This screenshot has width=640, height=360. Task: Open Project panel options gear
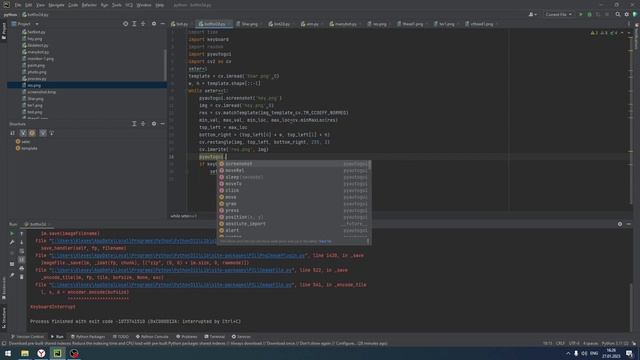coord(154,24)
